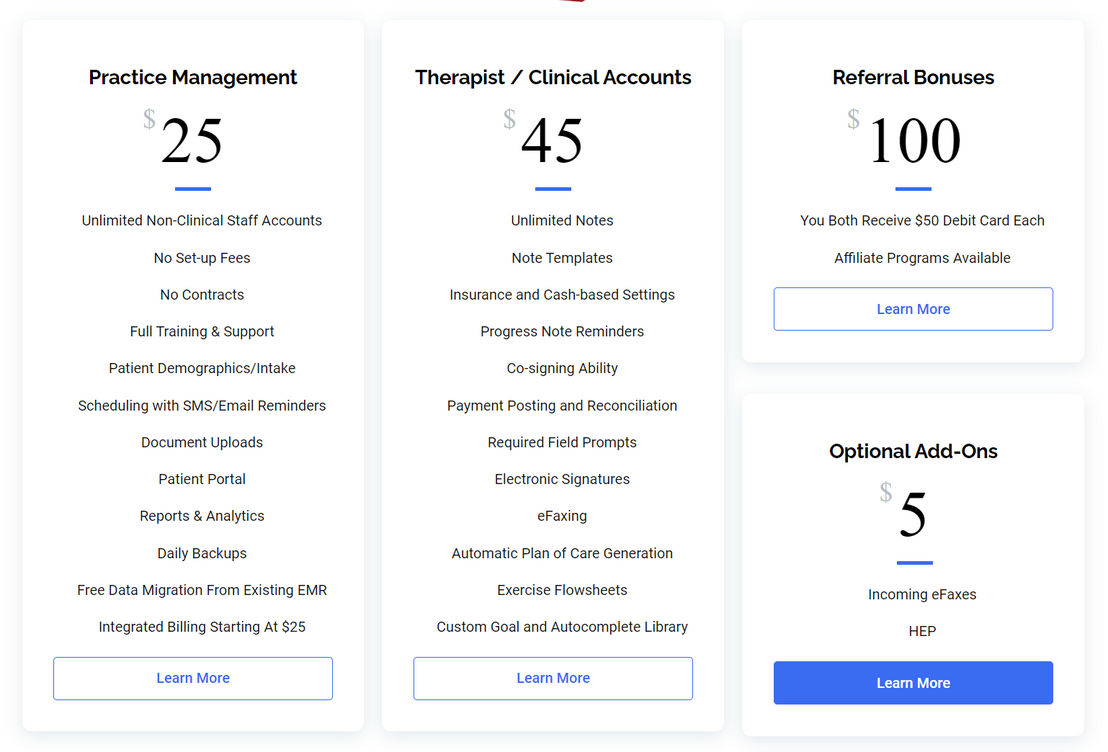Click 'Scheduling with SMS/Email Reminders' text

click(x=201, y=406)
